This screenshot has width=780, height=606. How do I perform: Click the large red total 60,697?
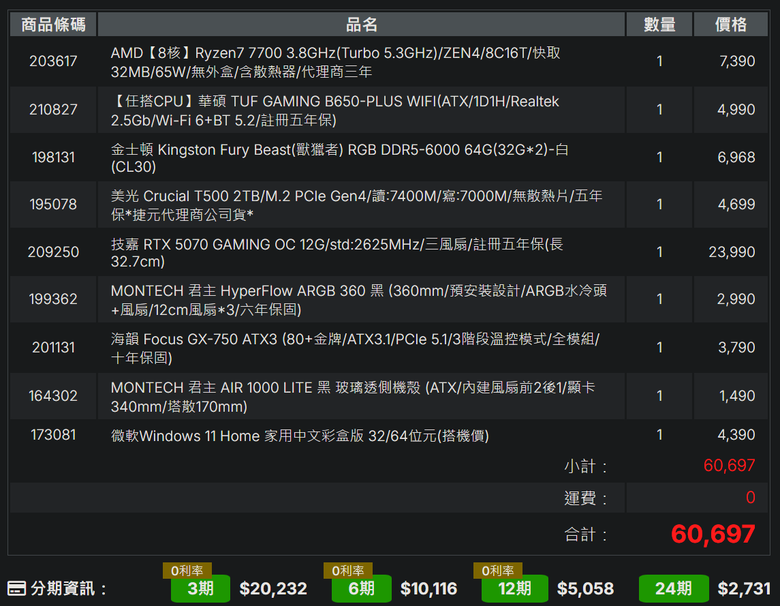pyautogui.click(x=713, y=534)
